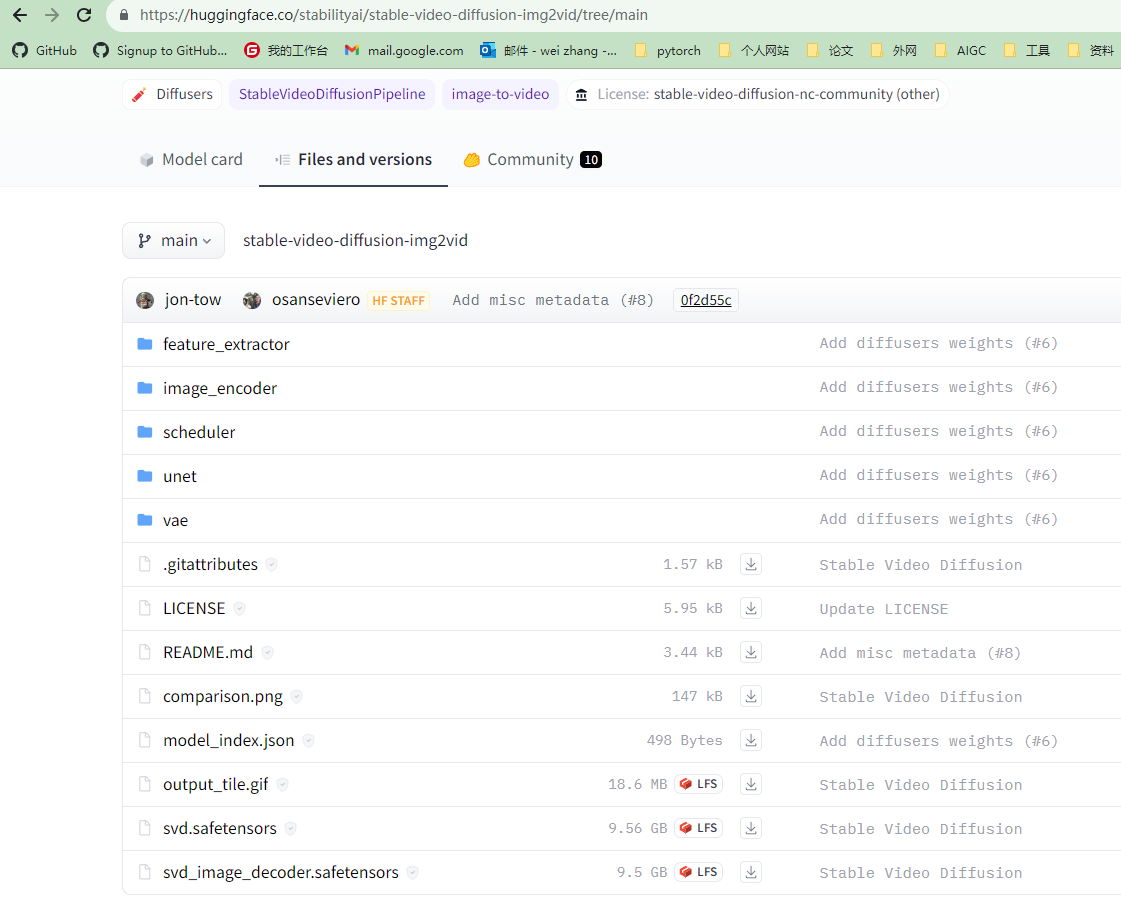Download README.md with its download icon
This screenshot has width=1121, height=909.
click(751, 652)
